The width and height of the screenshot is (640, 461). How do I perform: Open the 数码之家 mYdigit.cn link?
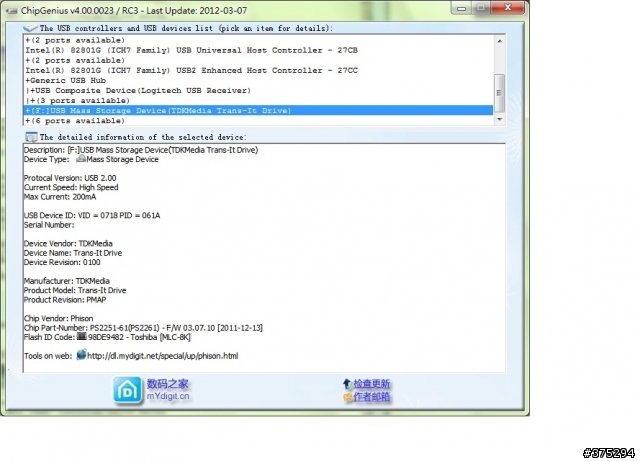(x=168, y=390)
